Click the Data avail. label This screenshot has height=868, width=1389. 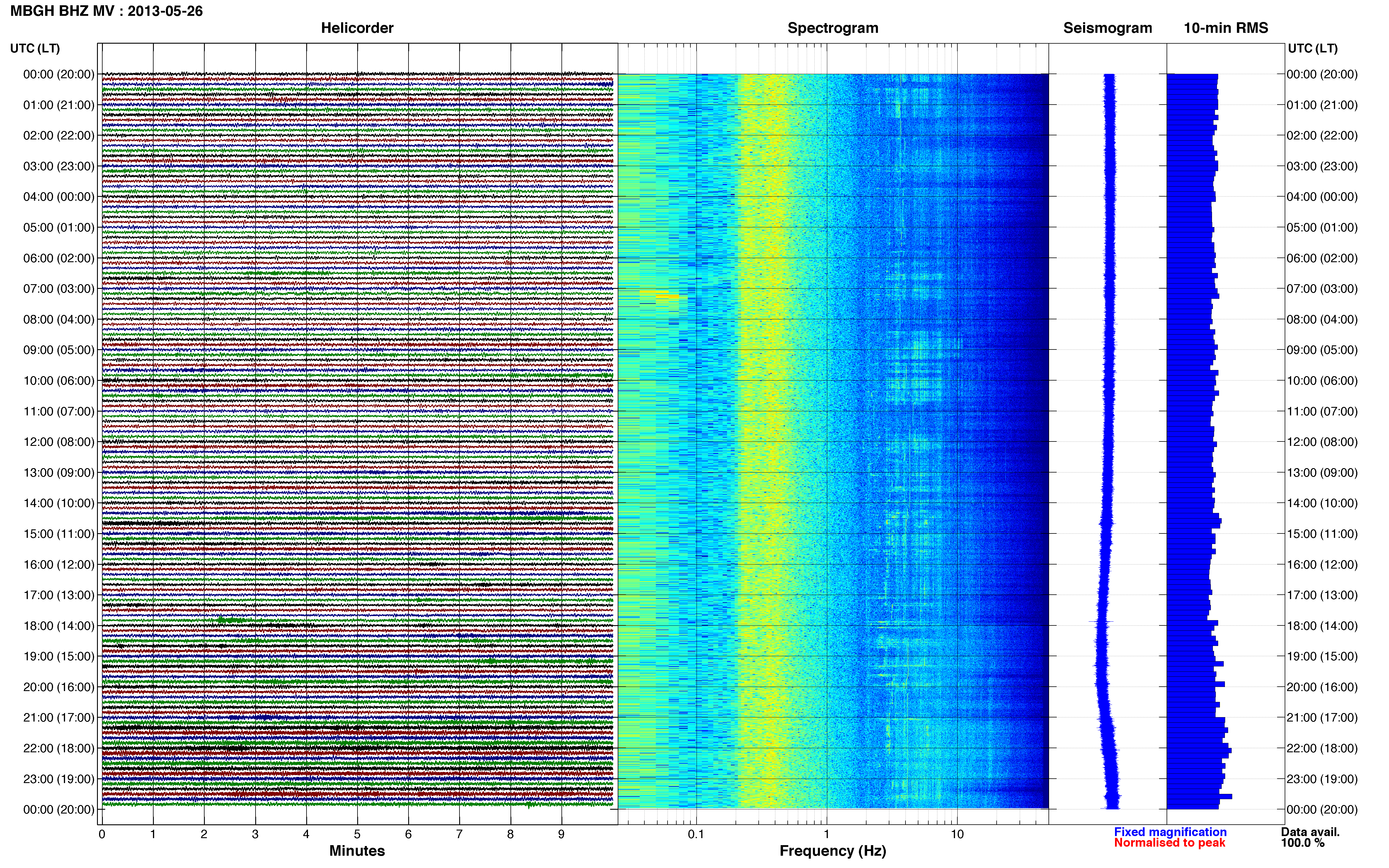pyautogui.click(x=1310, y=832)
